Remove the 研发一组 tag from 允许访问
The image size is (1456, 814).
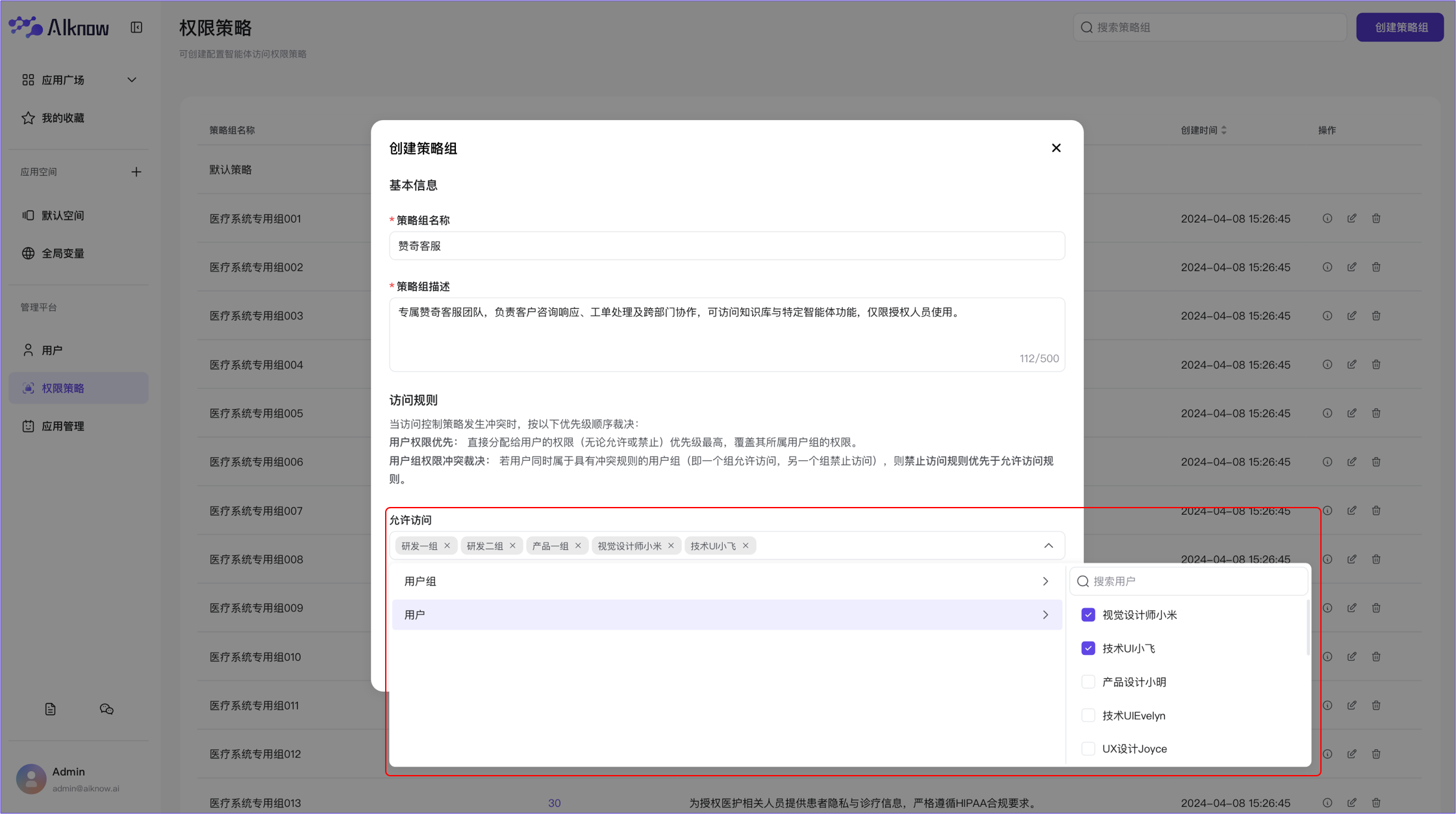point(447,546)
